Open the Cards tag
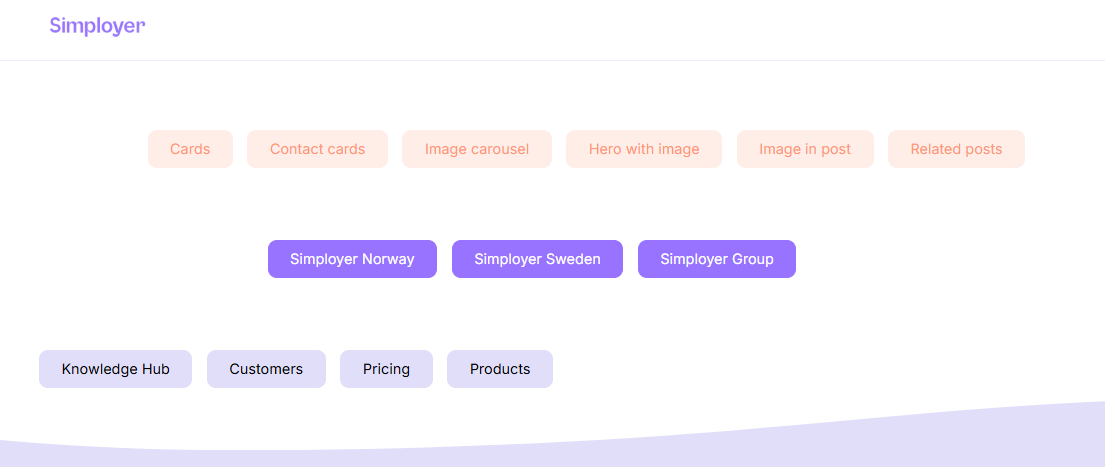The image size is (1105, 467). tap(190, 149)
